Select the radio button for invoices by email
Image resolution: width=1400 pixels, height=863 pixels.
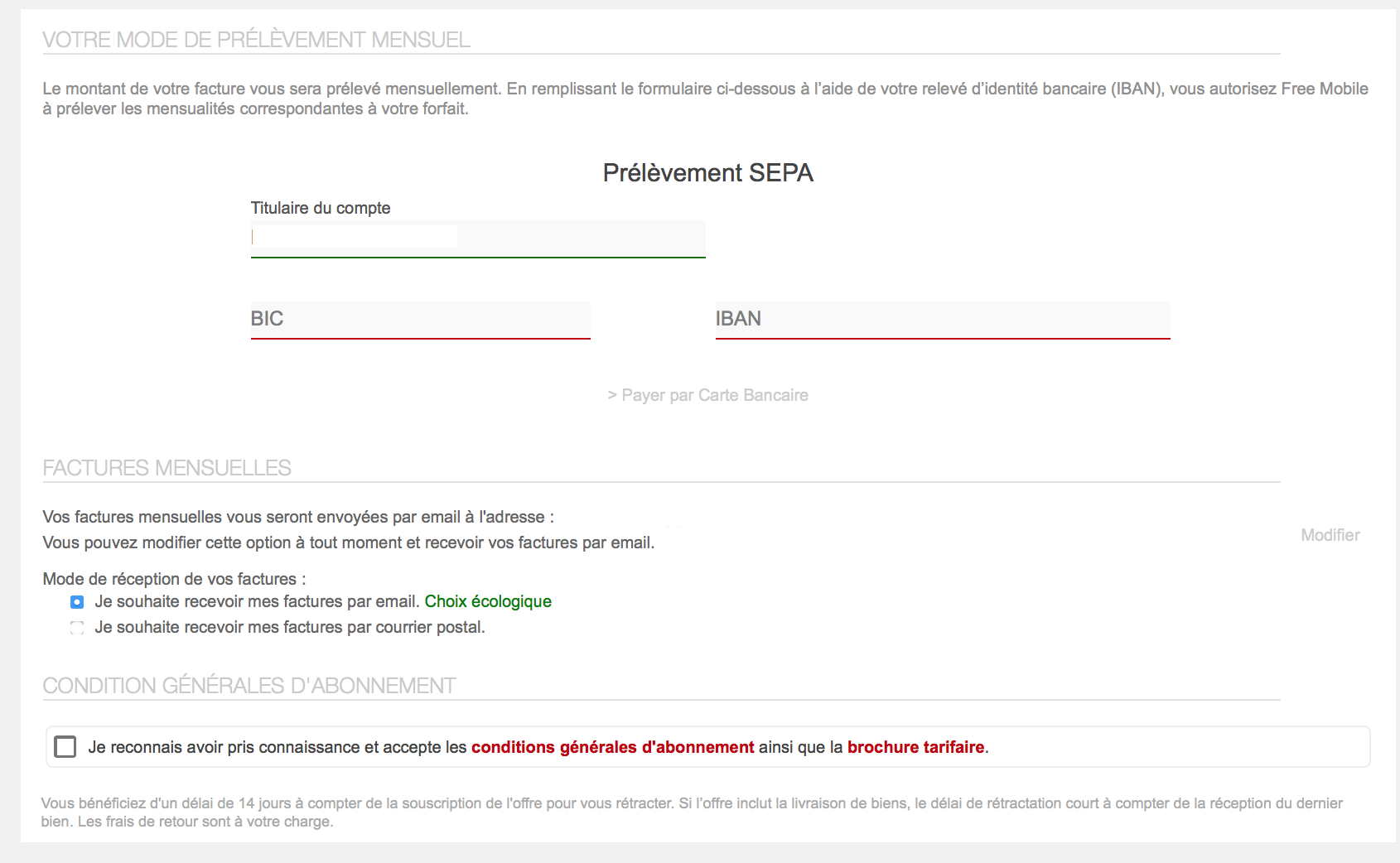pyautogui.click(x=77, y=602)
